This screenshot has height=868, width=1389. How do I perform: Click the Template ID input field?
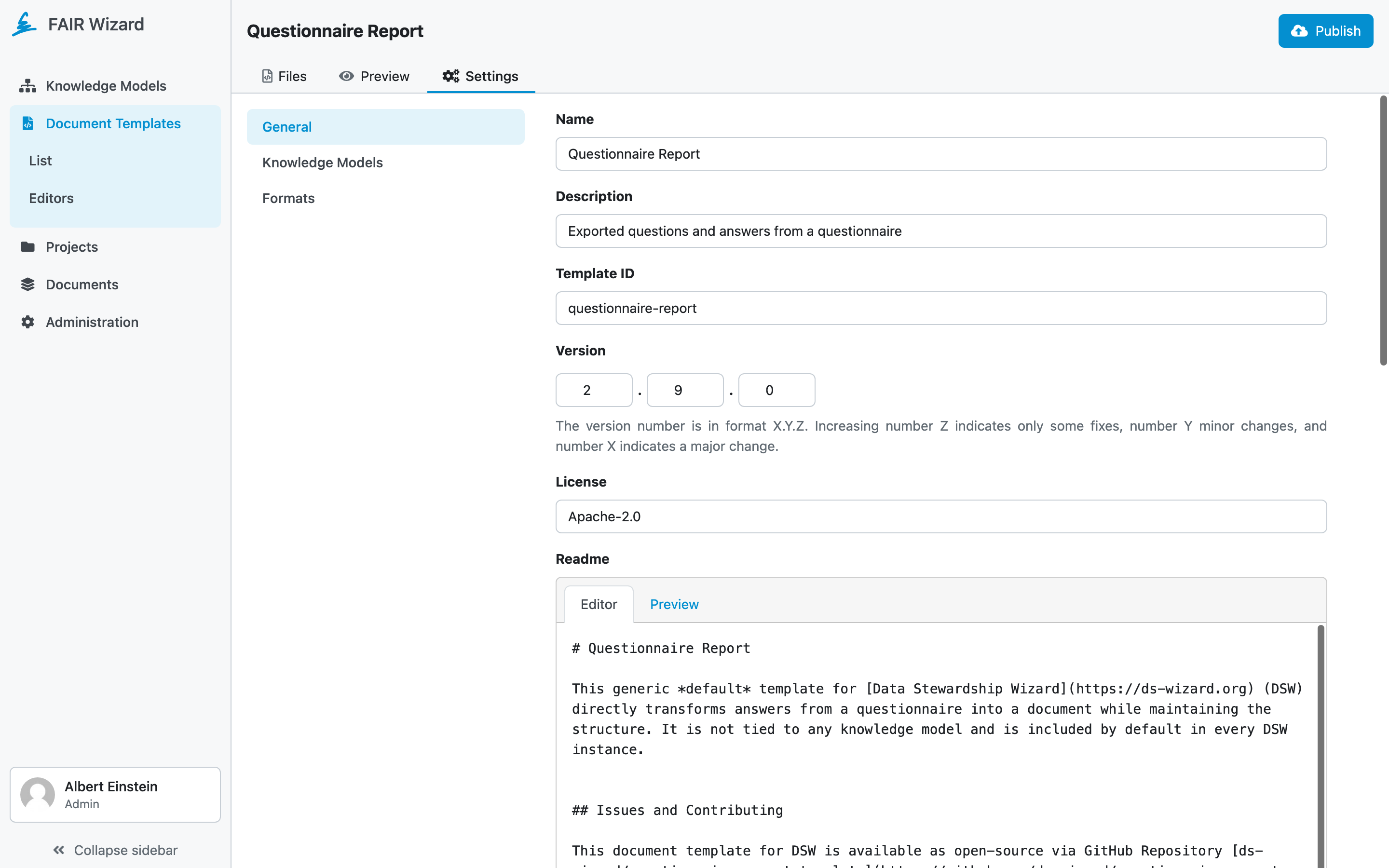click(x=941, y=308)
